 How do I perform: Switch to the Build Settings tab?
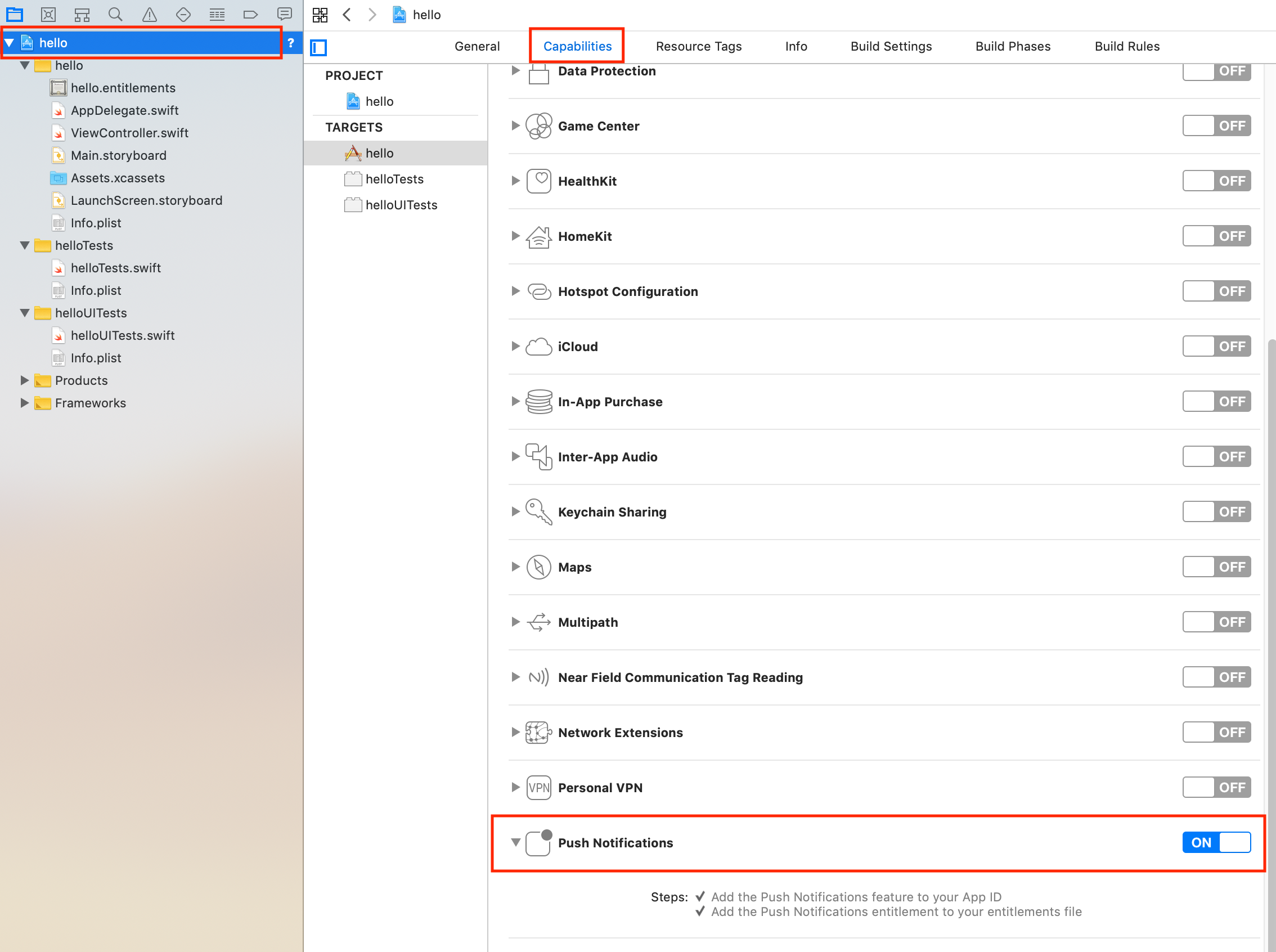click(891, 46)
